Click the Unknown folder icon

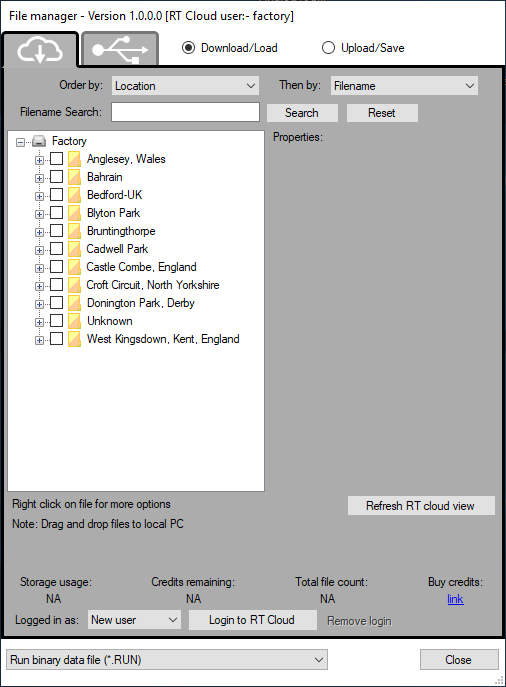[x=74, y=321]
